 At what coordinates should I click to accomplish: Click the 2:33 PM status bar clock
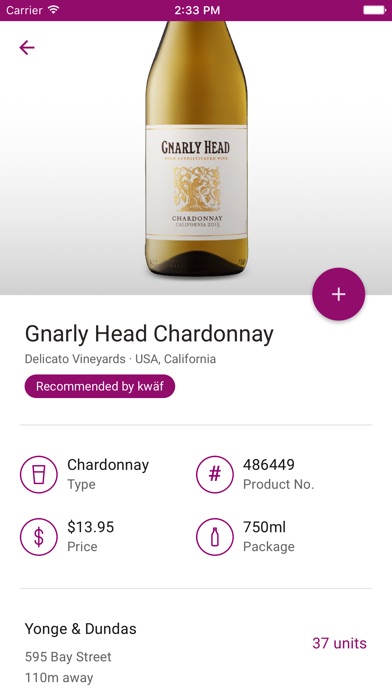pyautogui.click(x=197, y=10)
